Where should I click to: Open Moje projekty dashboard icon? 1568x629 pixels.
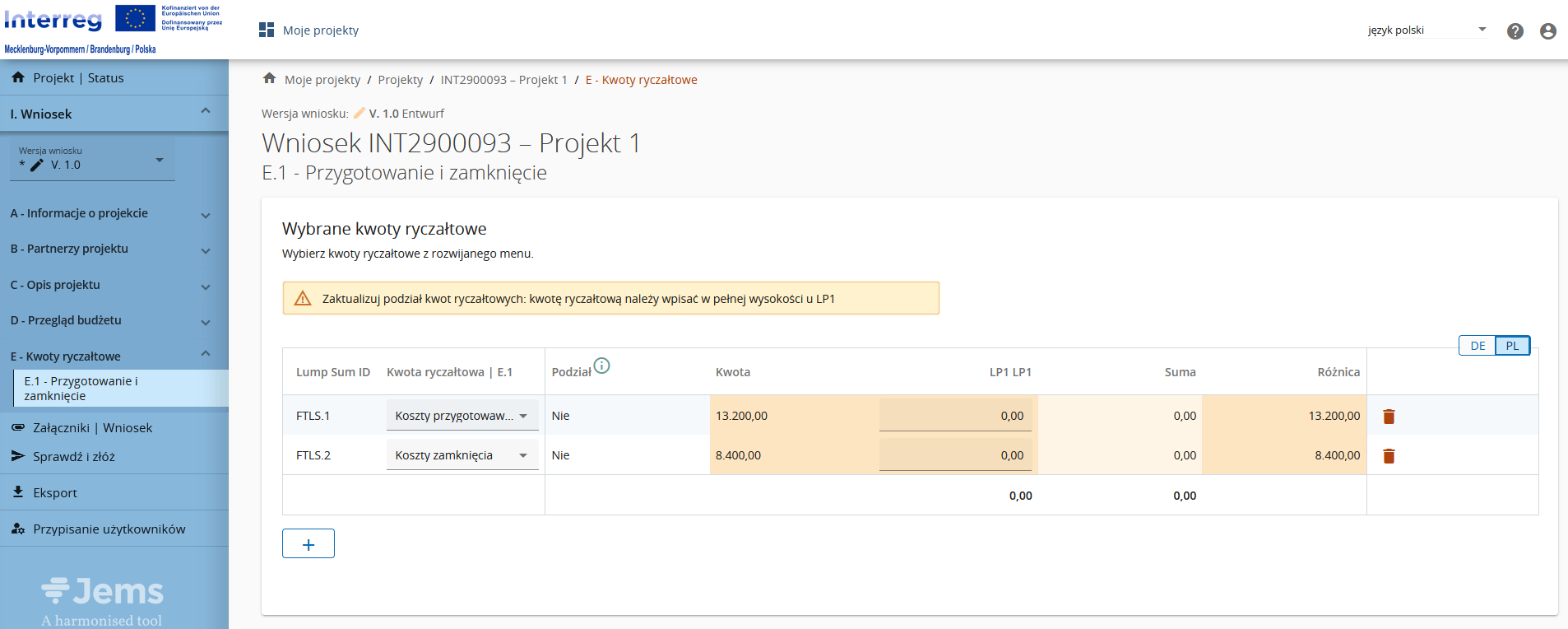(267, 30)
